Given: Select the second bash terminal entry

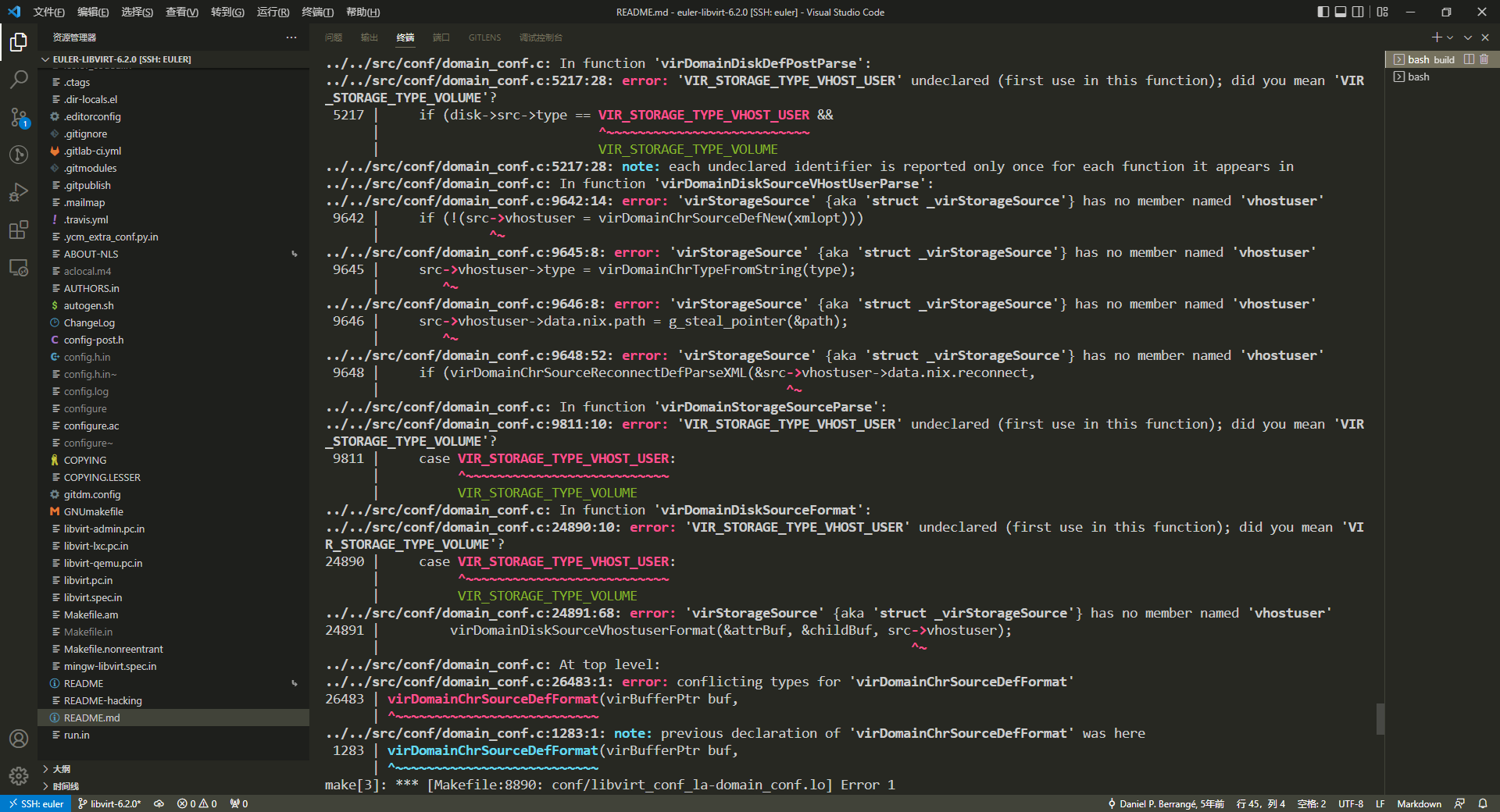Looking at the screenshot, I should pos(1441,77).
